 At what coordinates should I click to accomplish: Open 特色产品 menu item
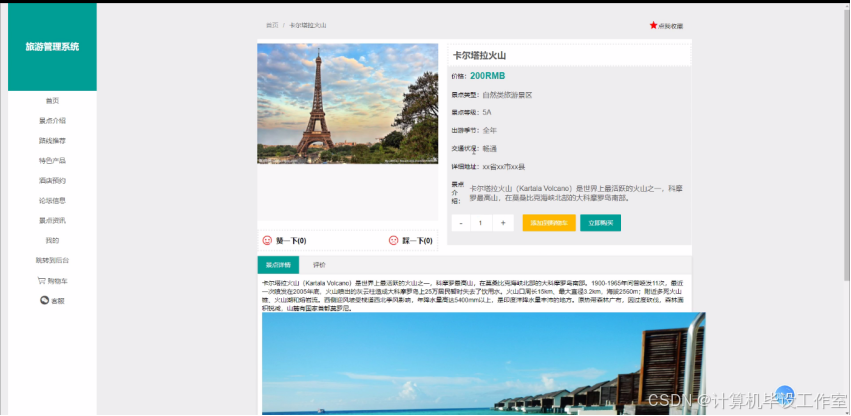(x=52, y=161)
